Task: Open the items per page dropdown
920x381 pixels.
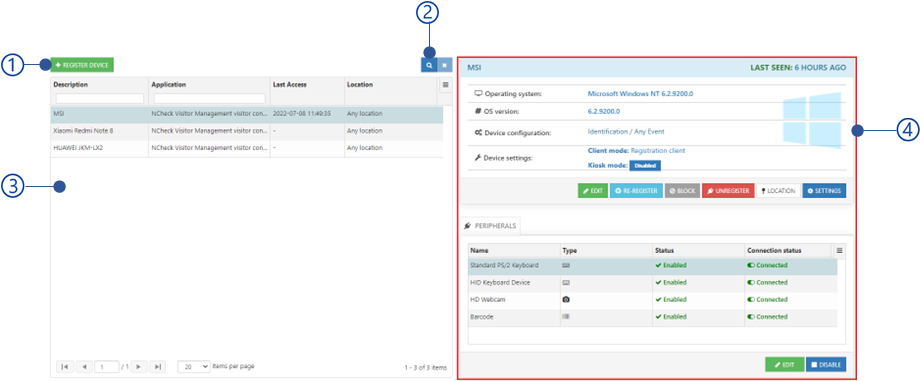Action: point(194,366)
